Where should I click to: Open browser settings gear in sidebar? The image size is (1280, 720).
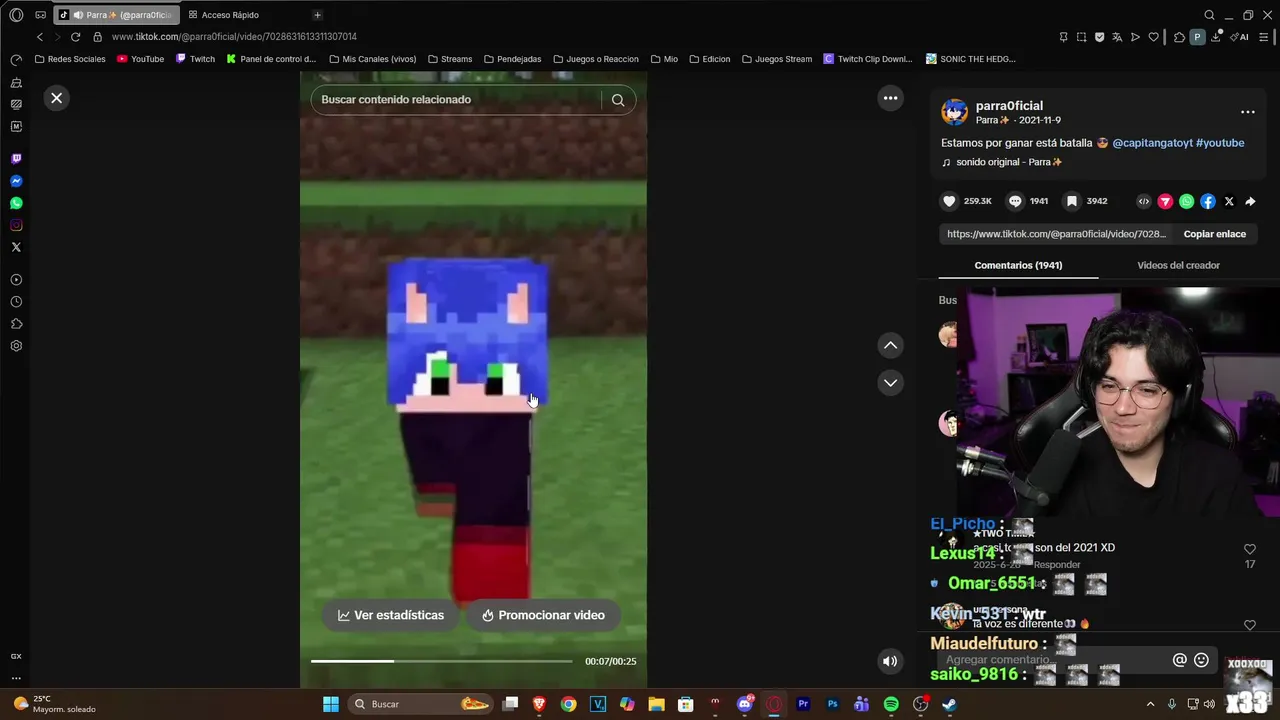pyautogui.click(x=16, y=346)
